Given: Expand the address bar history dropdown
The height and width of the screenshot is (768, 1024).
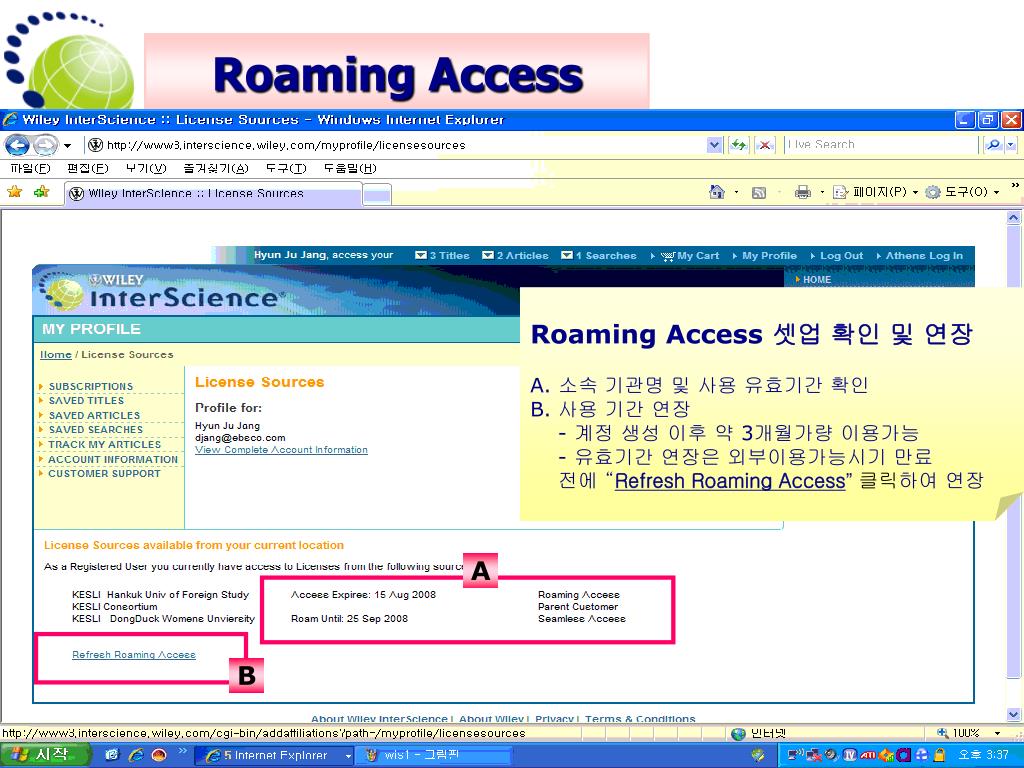Looking at the screenshot, I should click(714, 145).
